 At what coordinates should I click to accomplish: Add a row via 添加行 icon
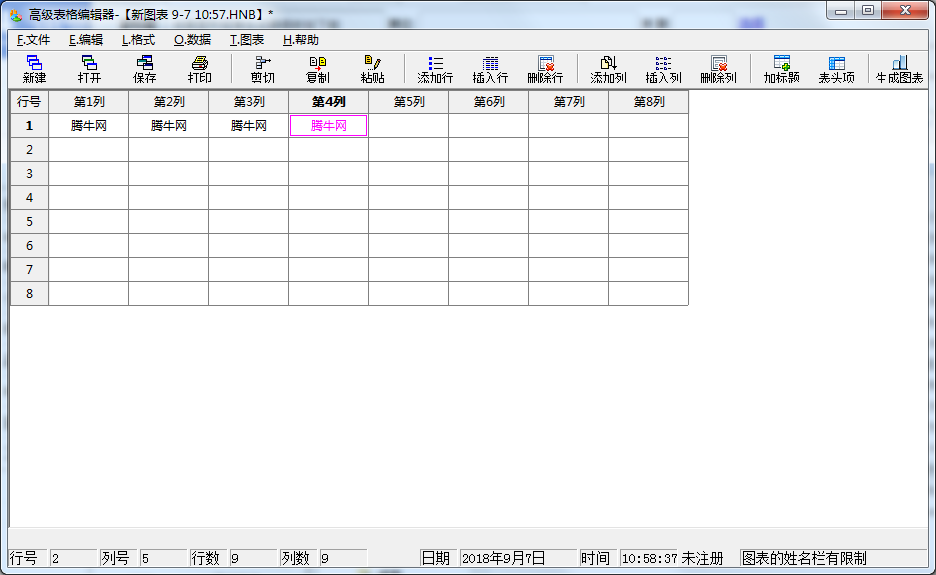click(x=435, y=69)
